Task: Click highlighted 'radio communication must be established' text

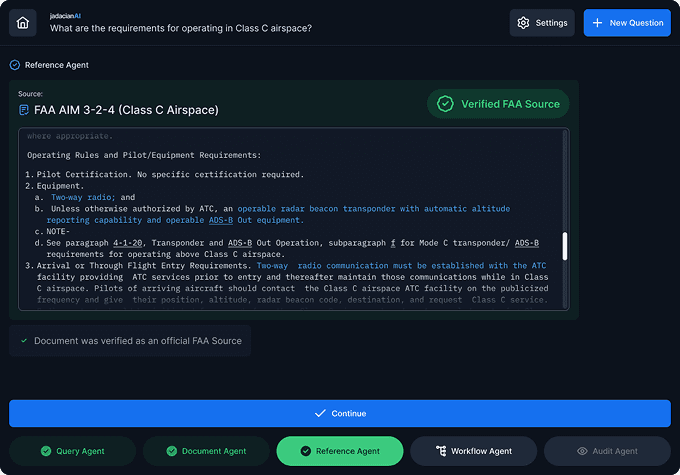Action: [x=391, y=265]
